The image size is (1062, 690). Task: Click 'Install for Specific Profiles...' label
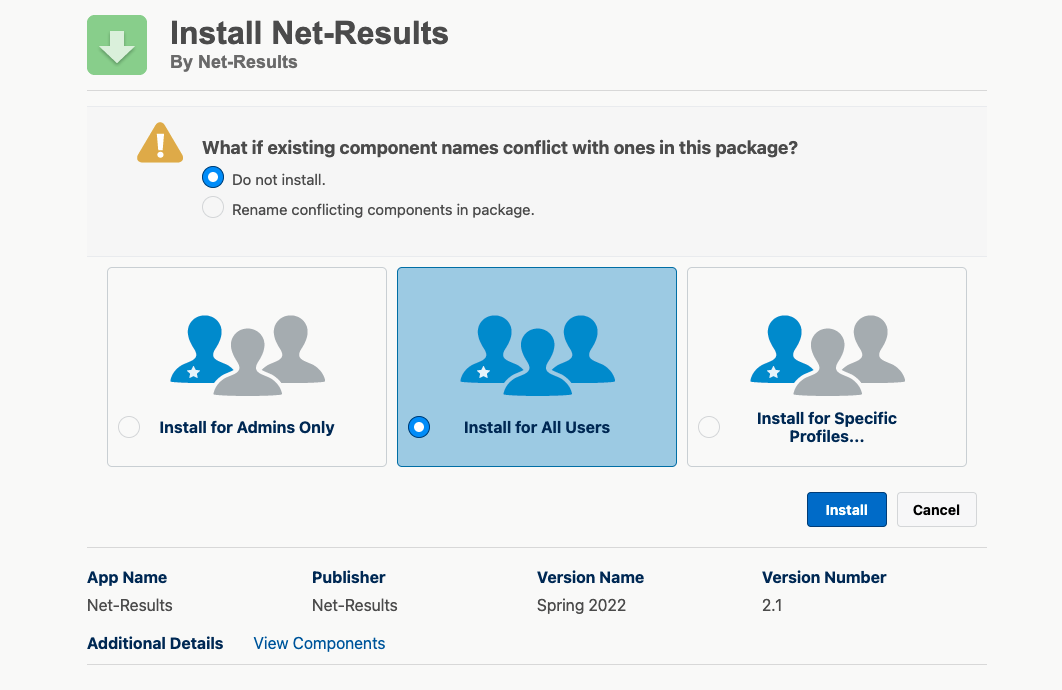click(x=826, y=427)
